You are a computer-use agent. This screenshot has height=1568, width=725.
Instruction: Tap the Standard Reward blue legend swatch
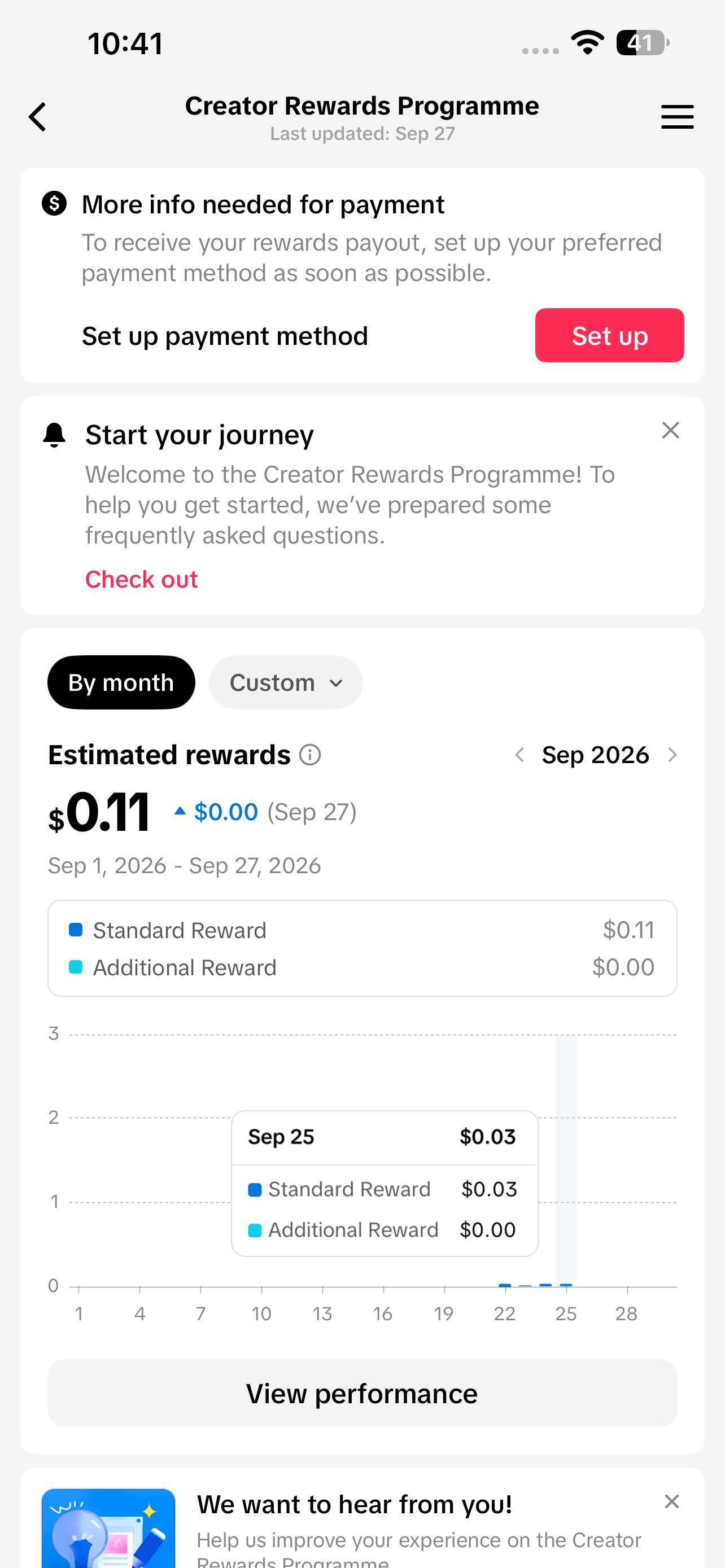76,930
